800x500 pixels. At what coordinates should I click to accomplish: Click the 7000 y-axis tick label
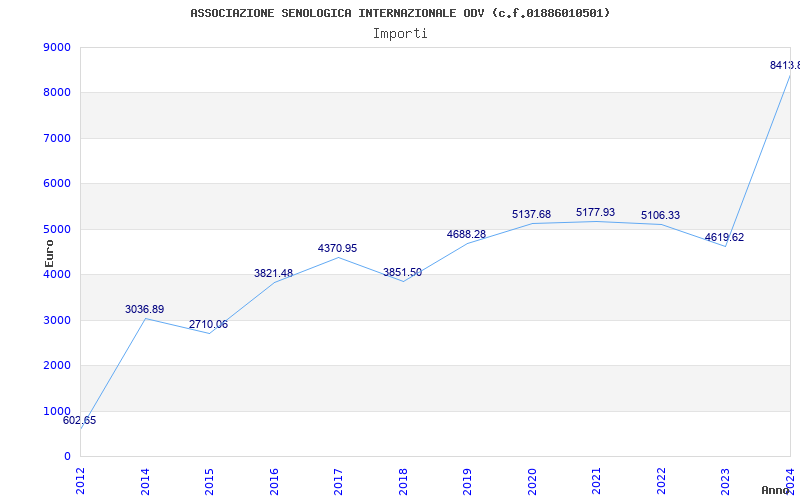57,138
